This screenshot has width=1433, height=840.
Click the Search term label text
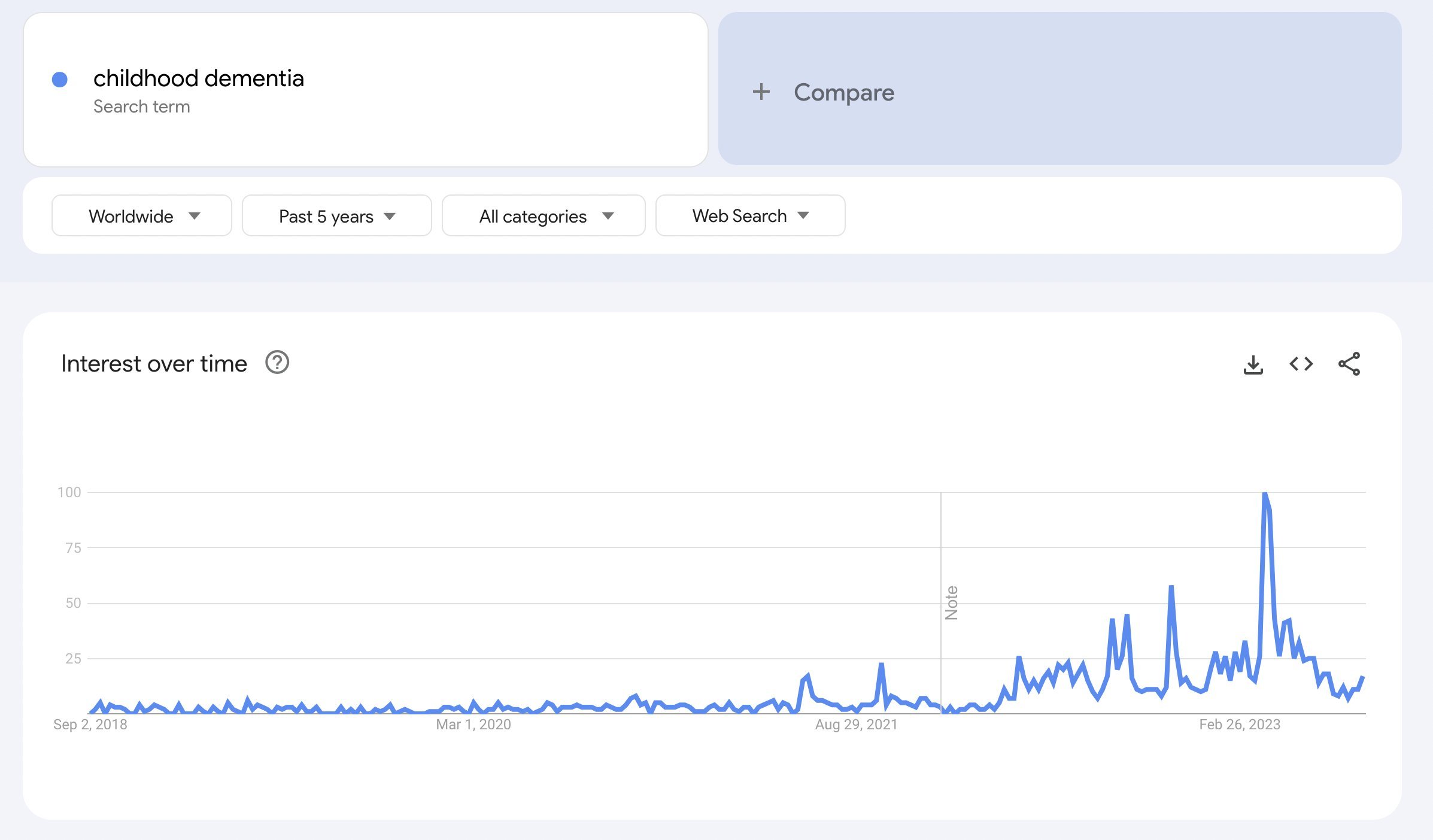142,106
